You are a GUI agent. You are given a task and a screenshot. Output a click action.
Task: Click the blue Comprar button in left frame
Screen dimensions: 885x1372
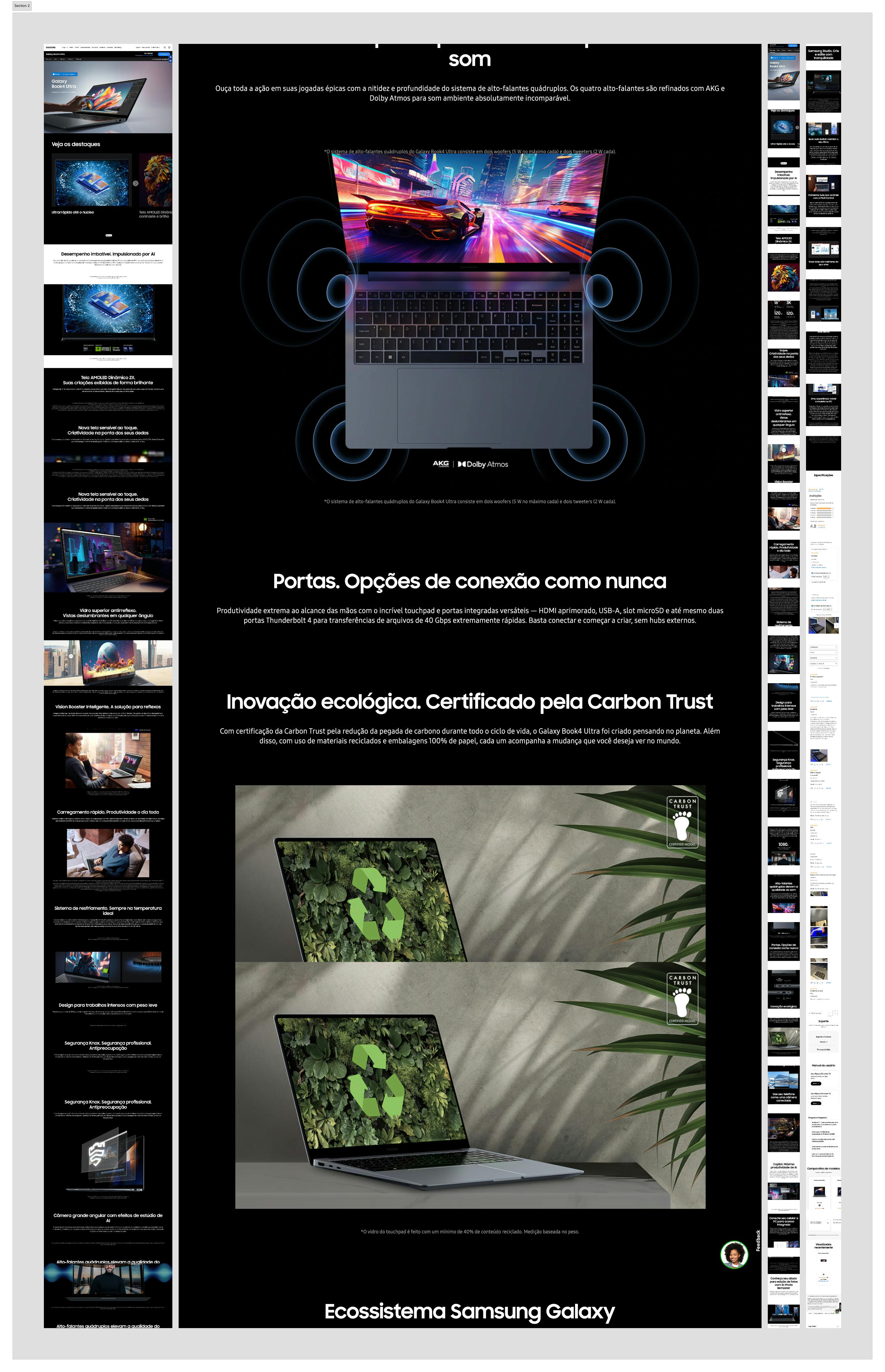pyautogui.click(x=164, y=54)
